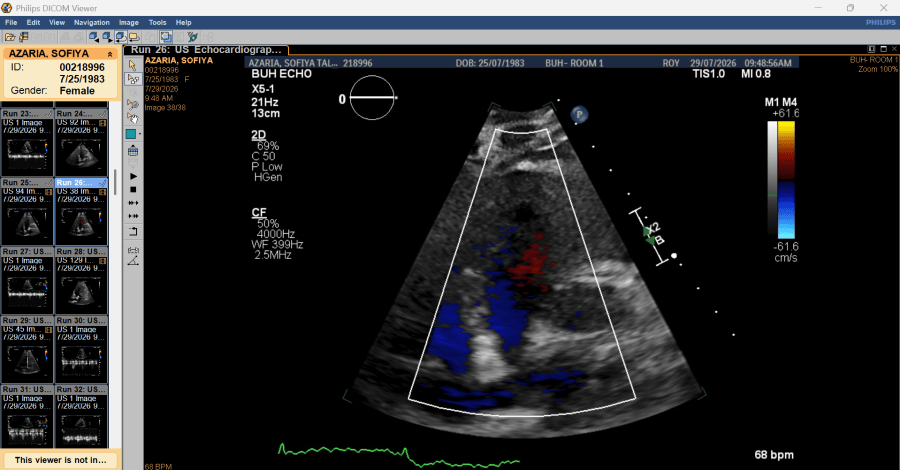Click the teal annotation color swatch

[131, 134]
